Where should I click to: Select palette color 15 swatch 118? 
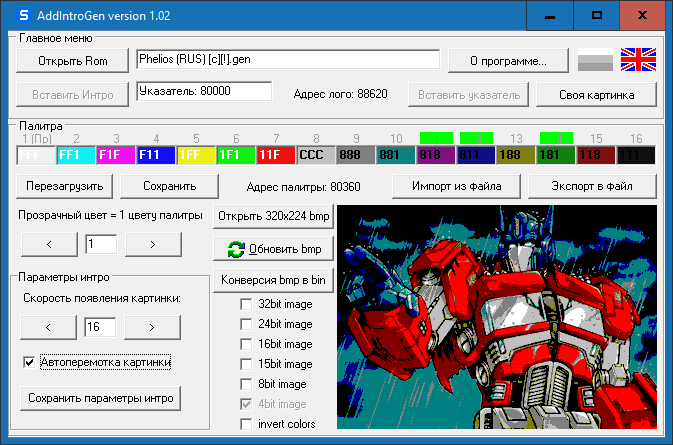[596, 155]
